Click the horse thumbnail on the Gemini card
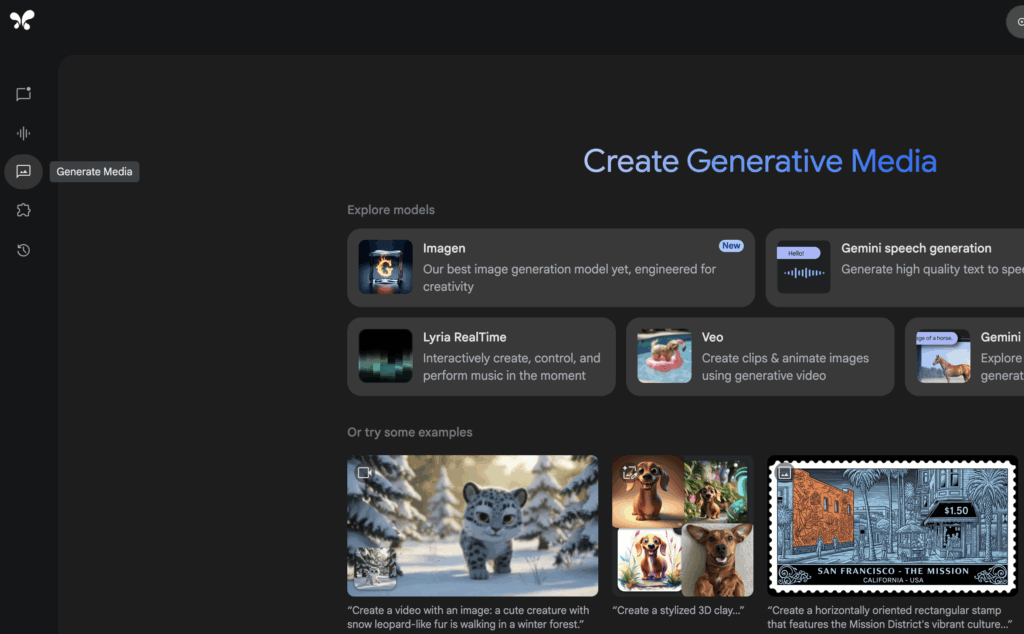The width and height of the screenshot is (1024, 634). click(944, 356)
